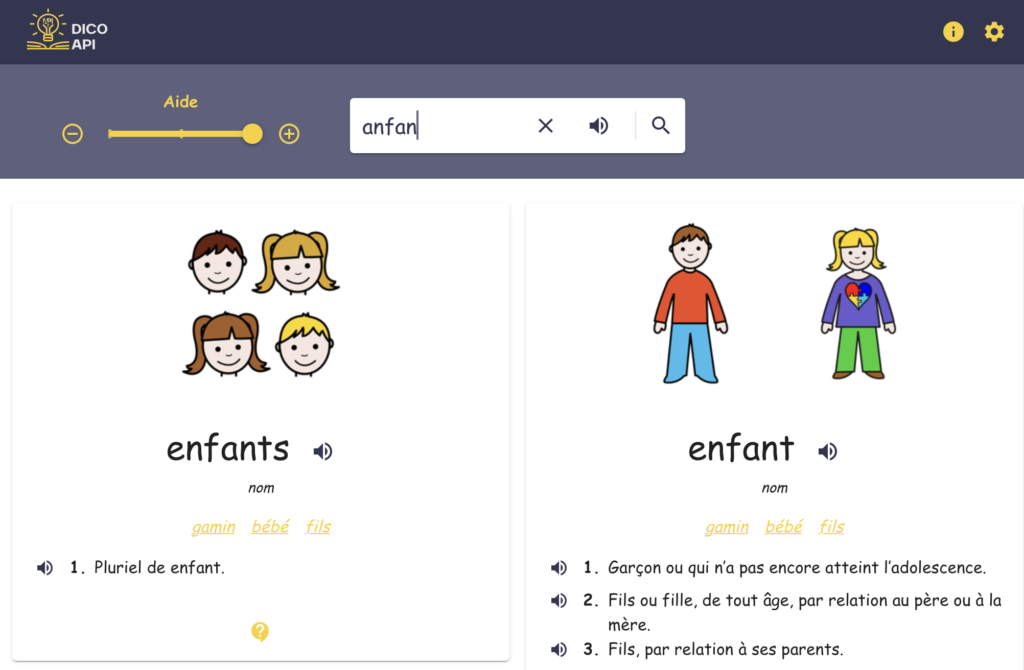This screenshot has height=670, width=1024.
Task: Decrease Aide level with minus icon
Action: pos(72,134)
